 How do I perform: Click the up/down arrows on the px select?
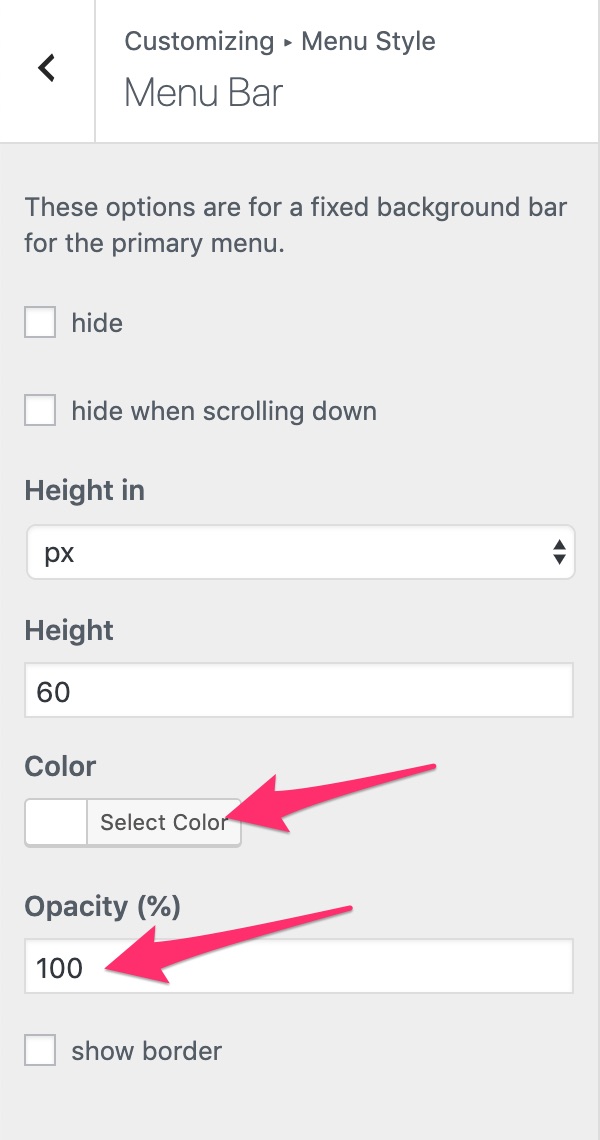pyautogui.click(x=559, y=553)
